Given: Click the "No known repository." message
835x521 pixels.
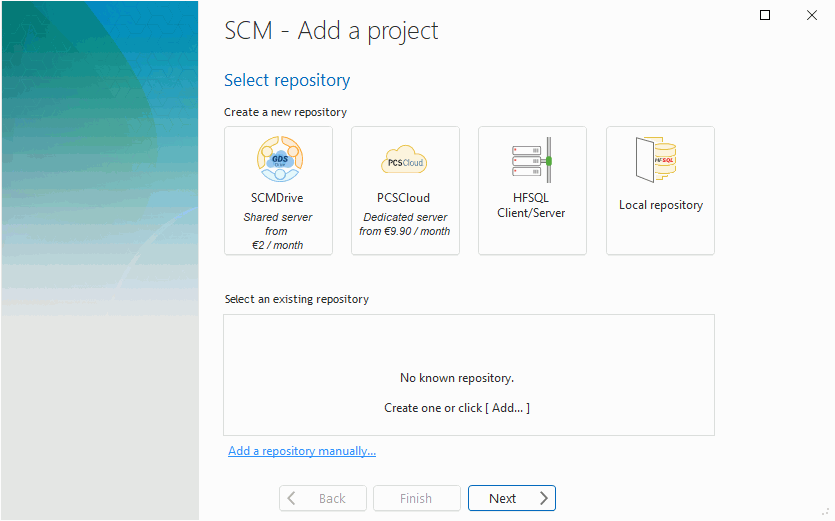Looking at the screenshot, I should pos(457,378).
